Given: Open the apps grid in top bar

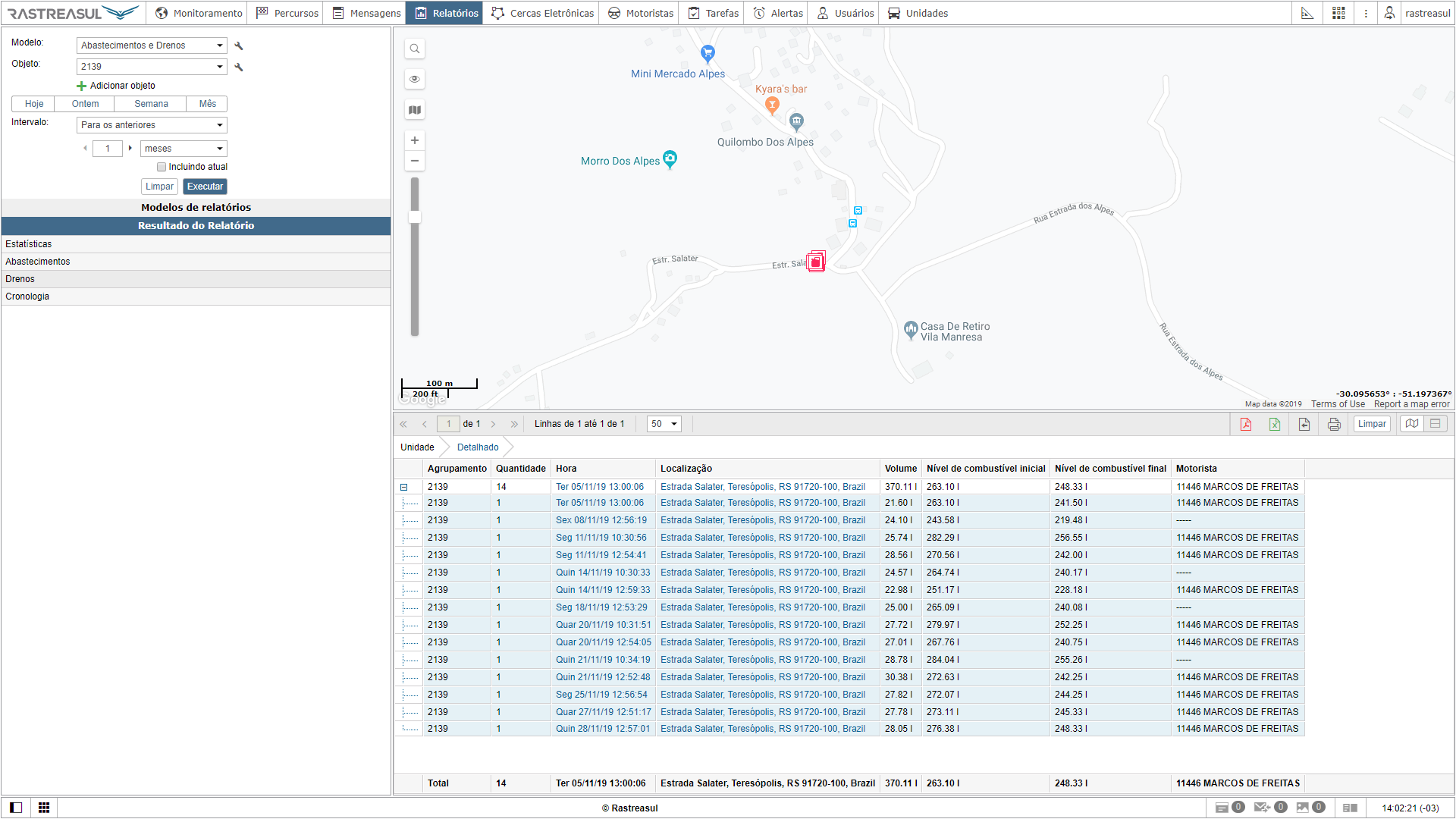Looking at the screenshot, I should coord(1338,13).
